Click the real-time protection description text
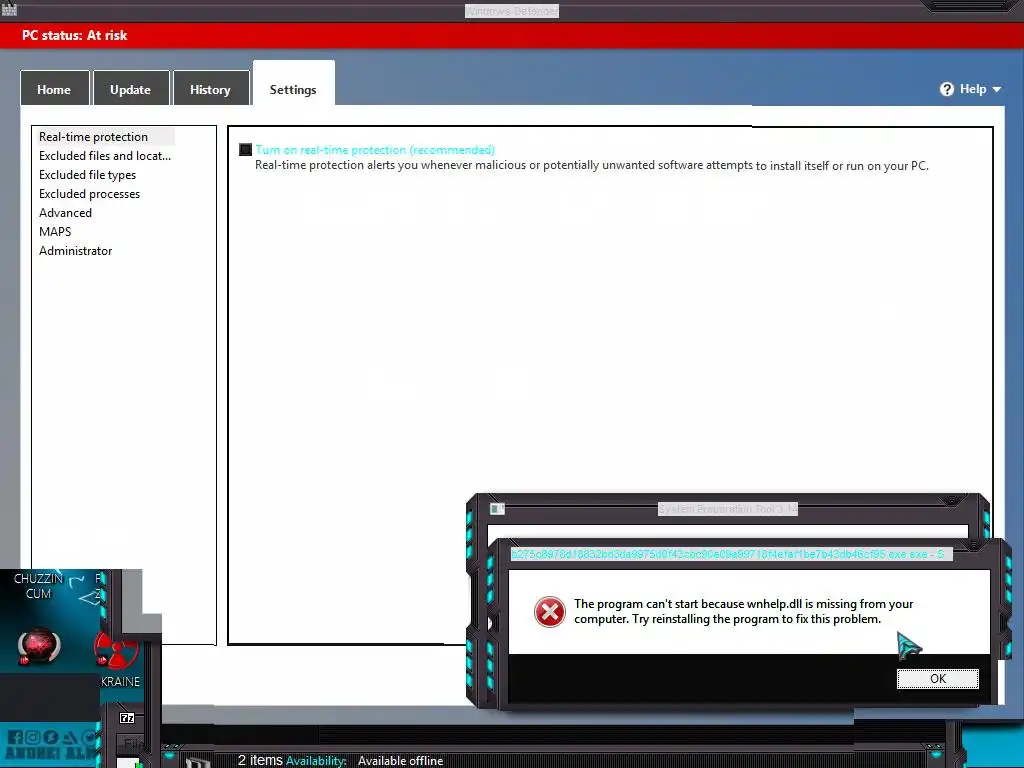This screenshot has height=768, width=1024. (x=592, y=165)
